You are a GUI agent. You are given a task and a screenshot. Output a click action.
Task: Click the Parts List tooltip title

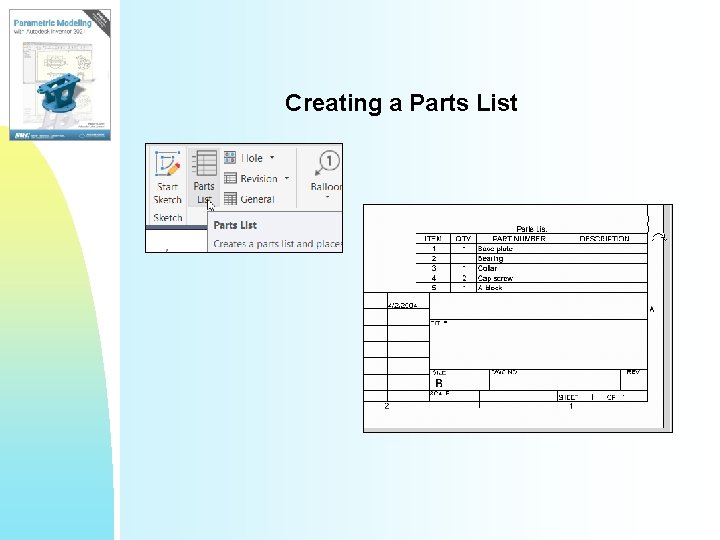(235, 225)
